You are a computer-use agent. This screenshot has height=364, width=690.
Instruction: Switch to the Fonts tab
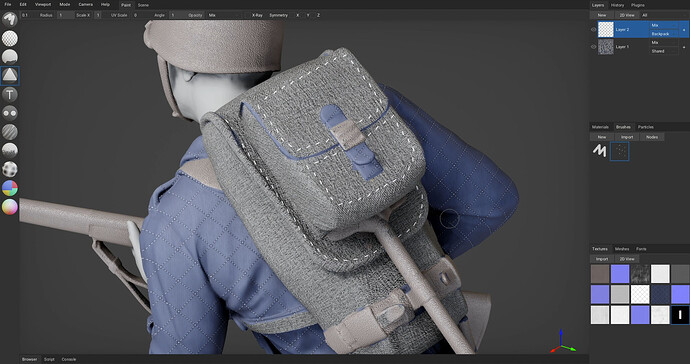click(641, 249)
